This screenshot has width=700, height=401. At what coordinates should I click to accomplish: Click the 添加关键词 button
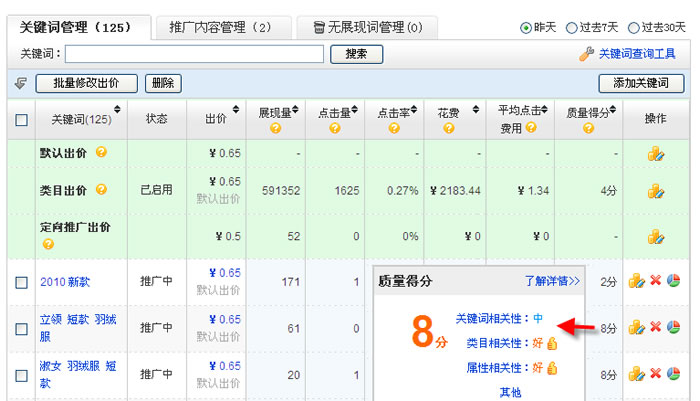click(640, 84)
